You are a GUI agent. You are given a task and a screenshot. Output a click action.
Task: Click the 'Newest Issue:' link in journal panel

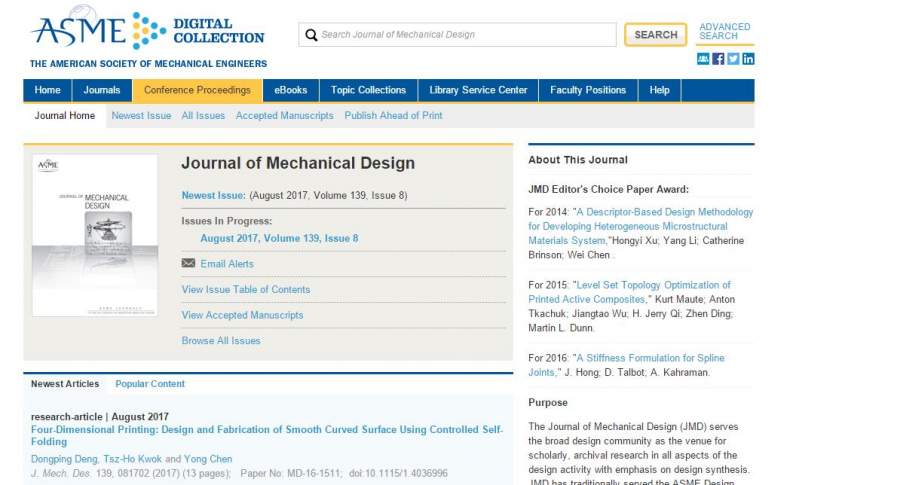[214, 195]
